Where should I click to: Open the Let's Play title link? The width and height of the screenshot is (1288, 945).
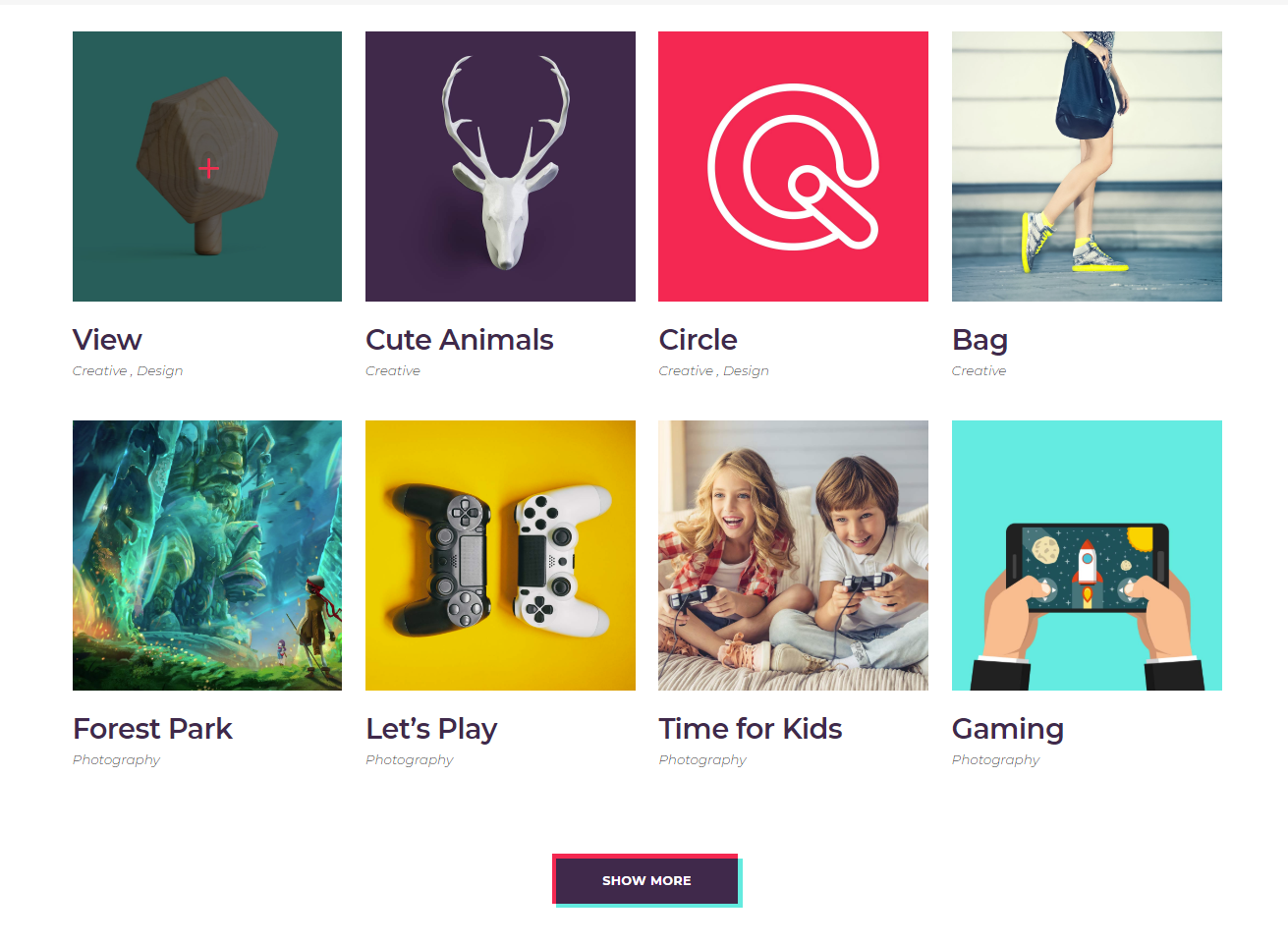(431, 730)
